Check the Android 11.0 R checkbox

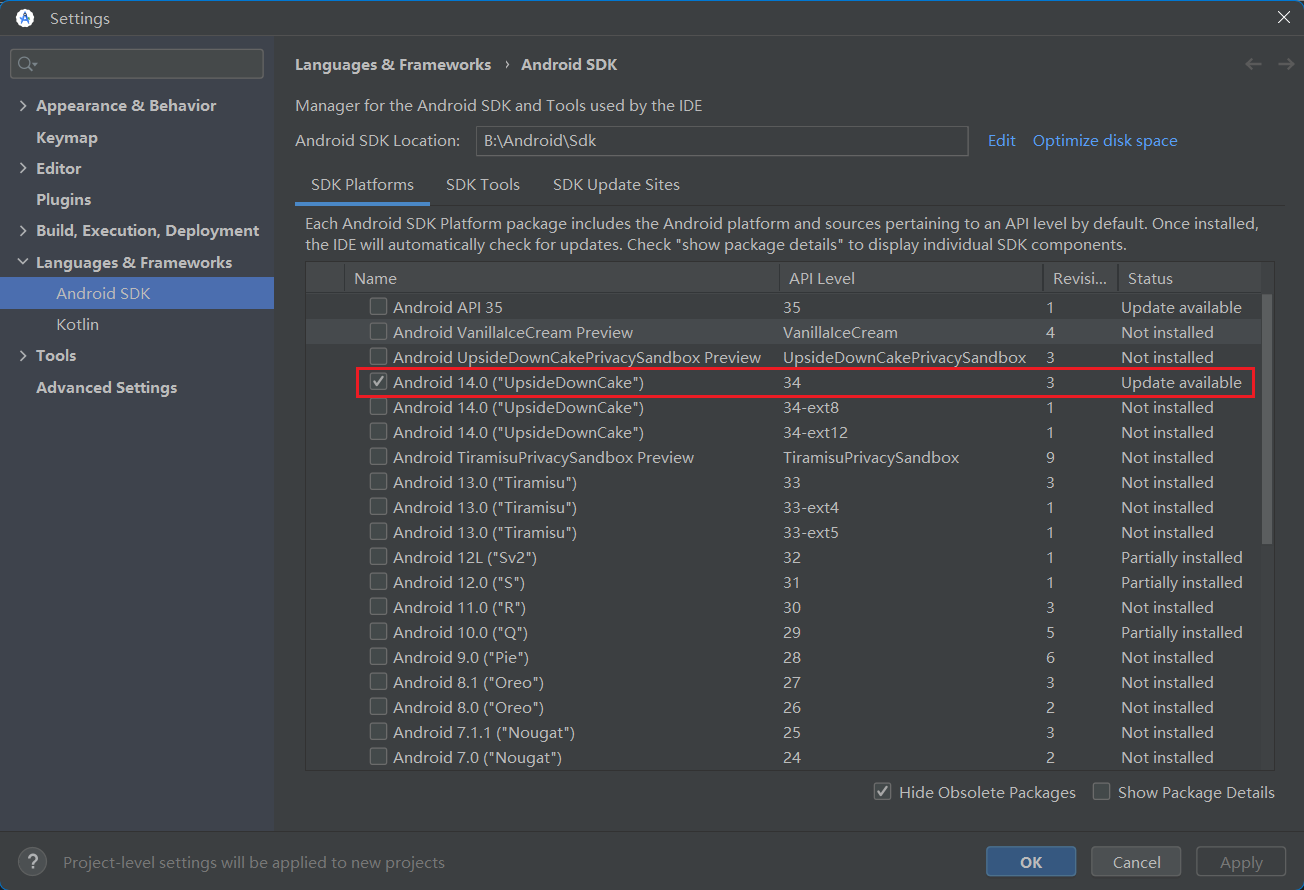click(x=378, y=607)
